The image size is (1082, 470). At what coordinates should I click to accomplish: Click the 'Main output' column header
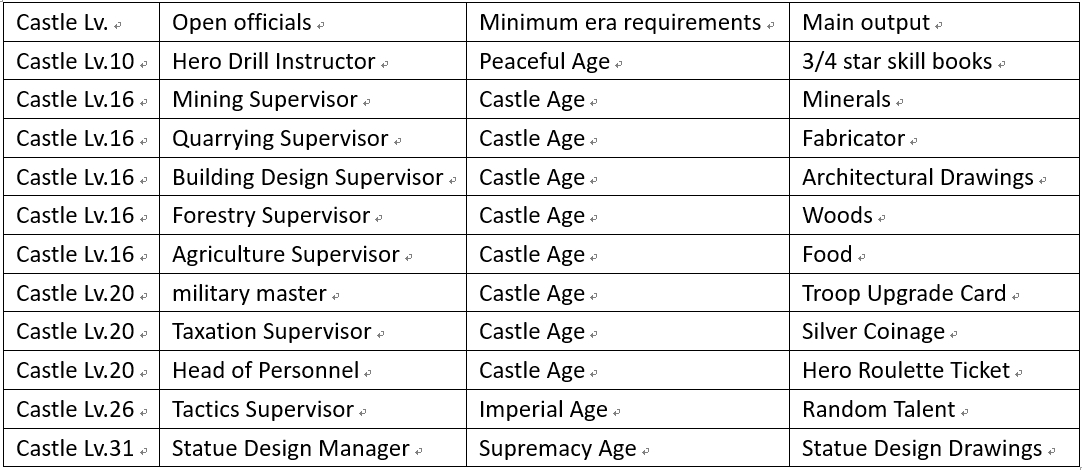tap(866, 23)
